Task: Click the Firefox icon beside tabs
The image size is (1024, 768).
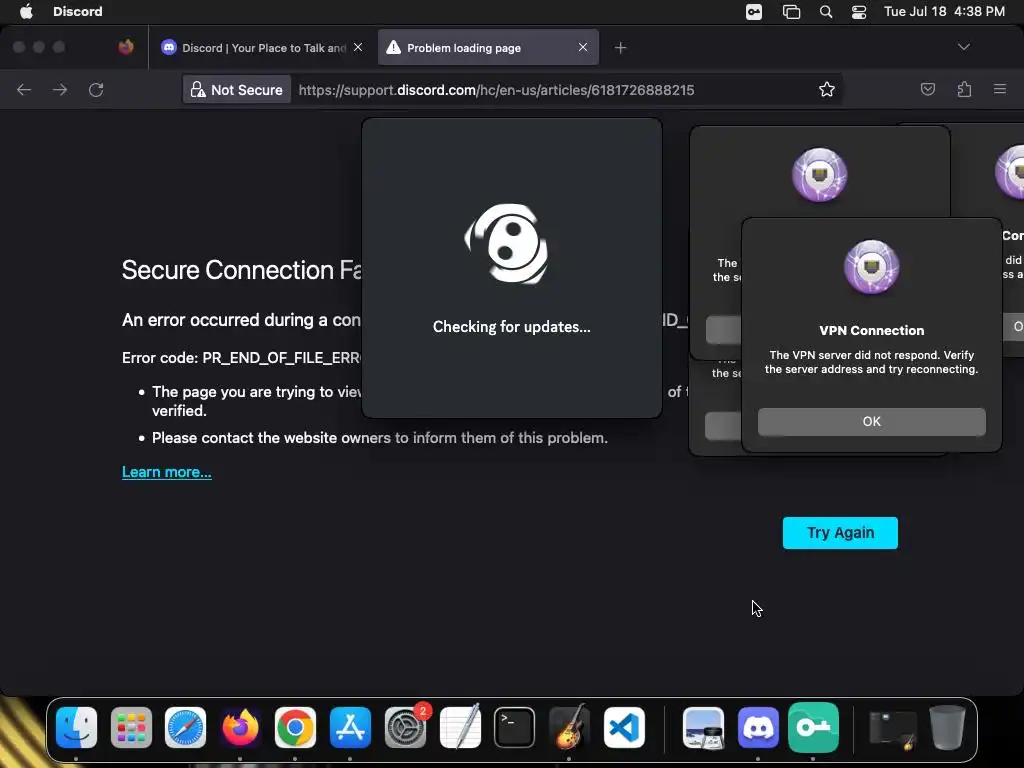Action: (x=126, y=47)
